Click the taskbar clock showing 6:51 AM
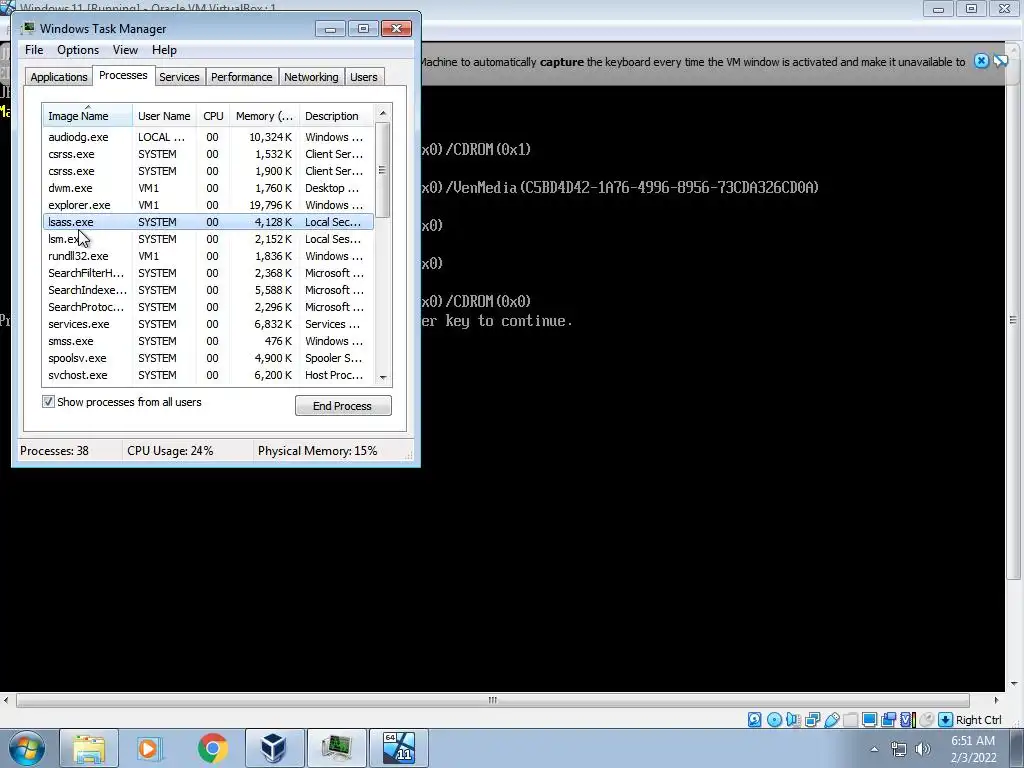This screenshot has width=1024, height=768. [973, 749]
